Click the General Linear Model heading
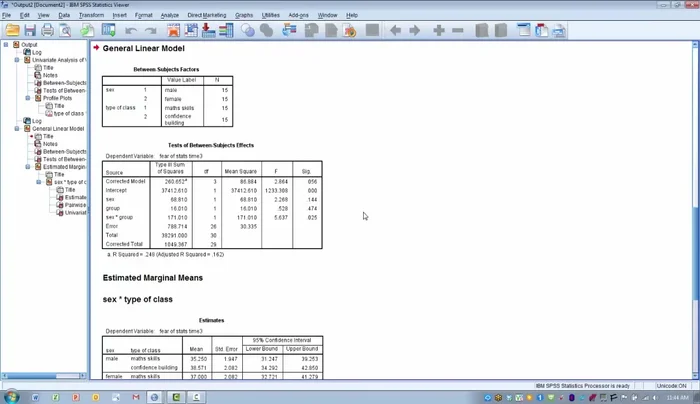 click(x=143, y=48)
